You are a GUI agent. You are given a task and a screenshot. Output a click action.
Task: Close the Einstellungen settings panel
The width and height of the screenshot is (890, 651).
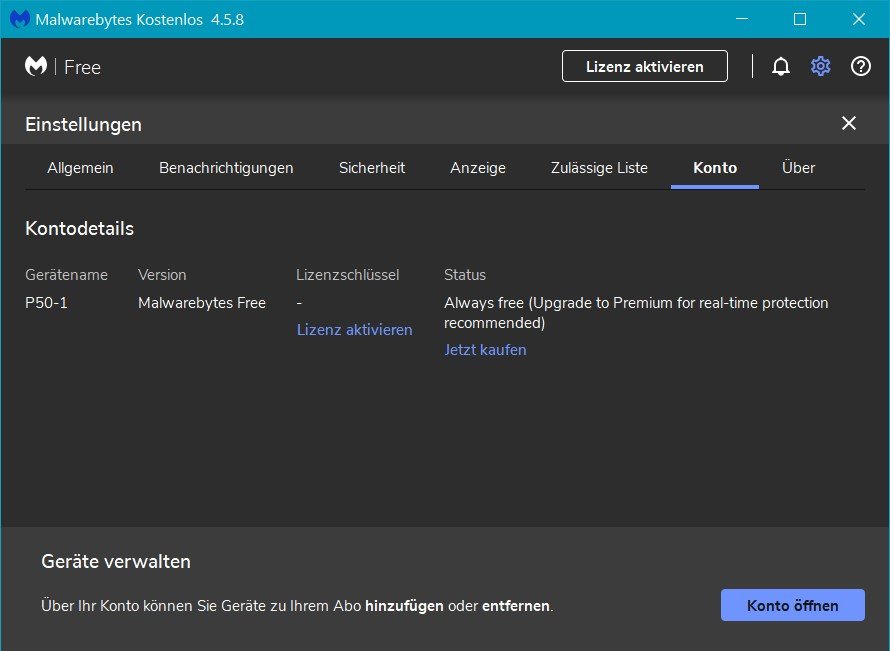[849, 123]
